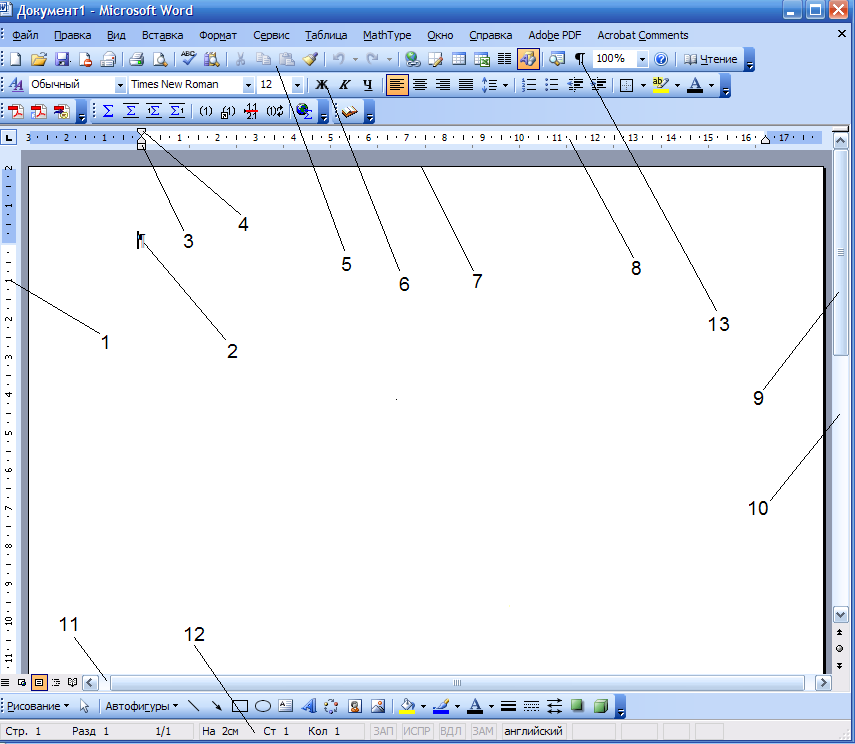Insert Clip Art icon in Drawing toolbar

[x=355, y=706]
